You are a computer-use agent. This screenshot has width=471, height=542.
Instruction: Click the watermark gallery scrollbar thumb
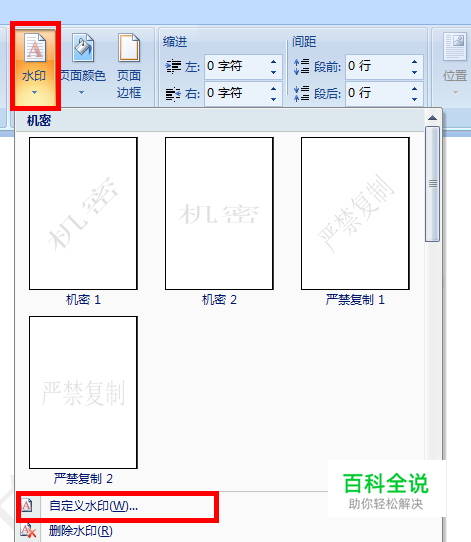(432, 184)
